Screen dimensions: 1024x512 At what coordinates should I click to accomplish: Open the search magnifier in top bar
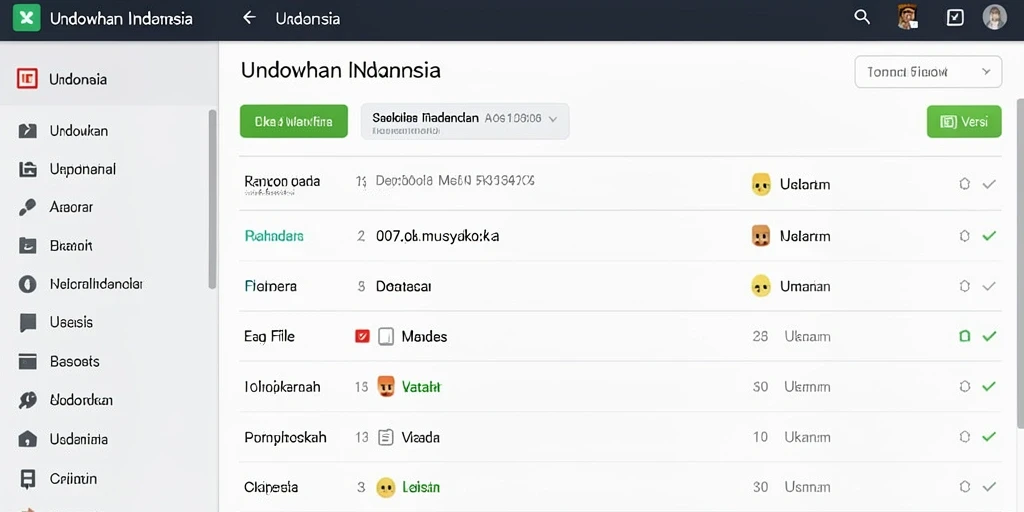[x=862, y=18]
